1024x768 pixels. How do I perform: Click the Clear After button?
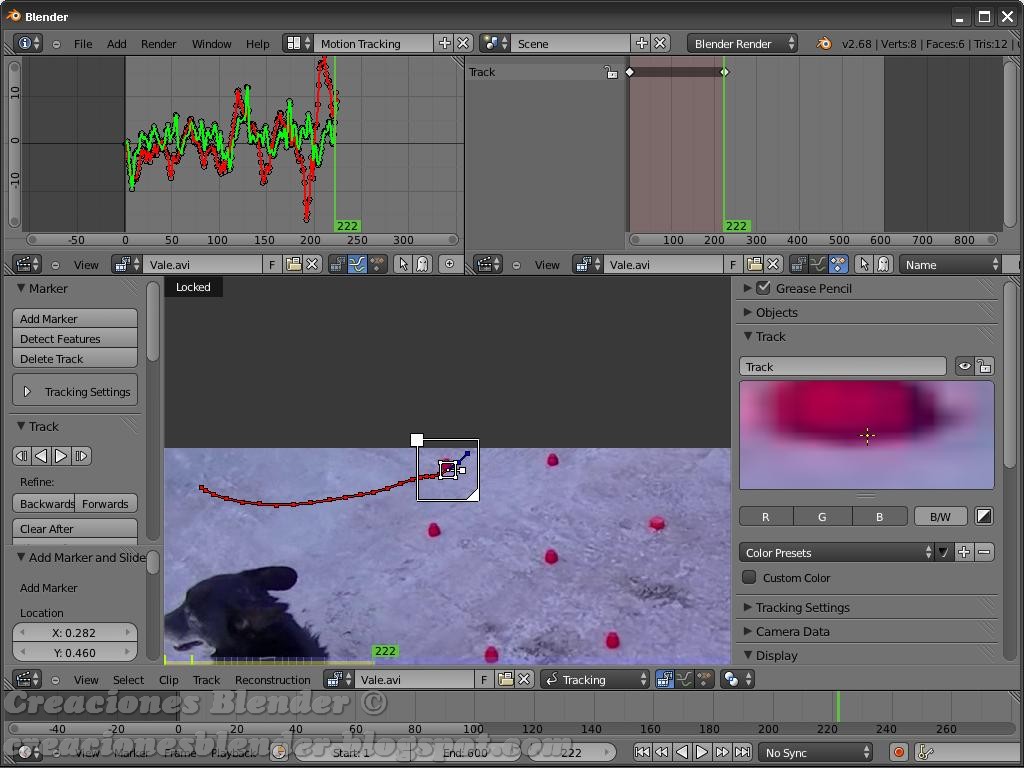pos(74,528)
